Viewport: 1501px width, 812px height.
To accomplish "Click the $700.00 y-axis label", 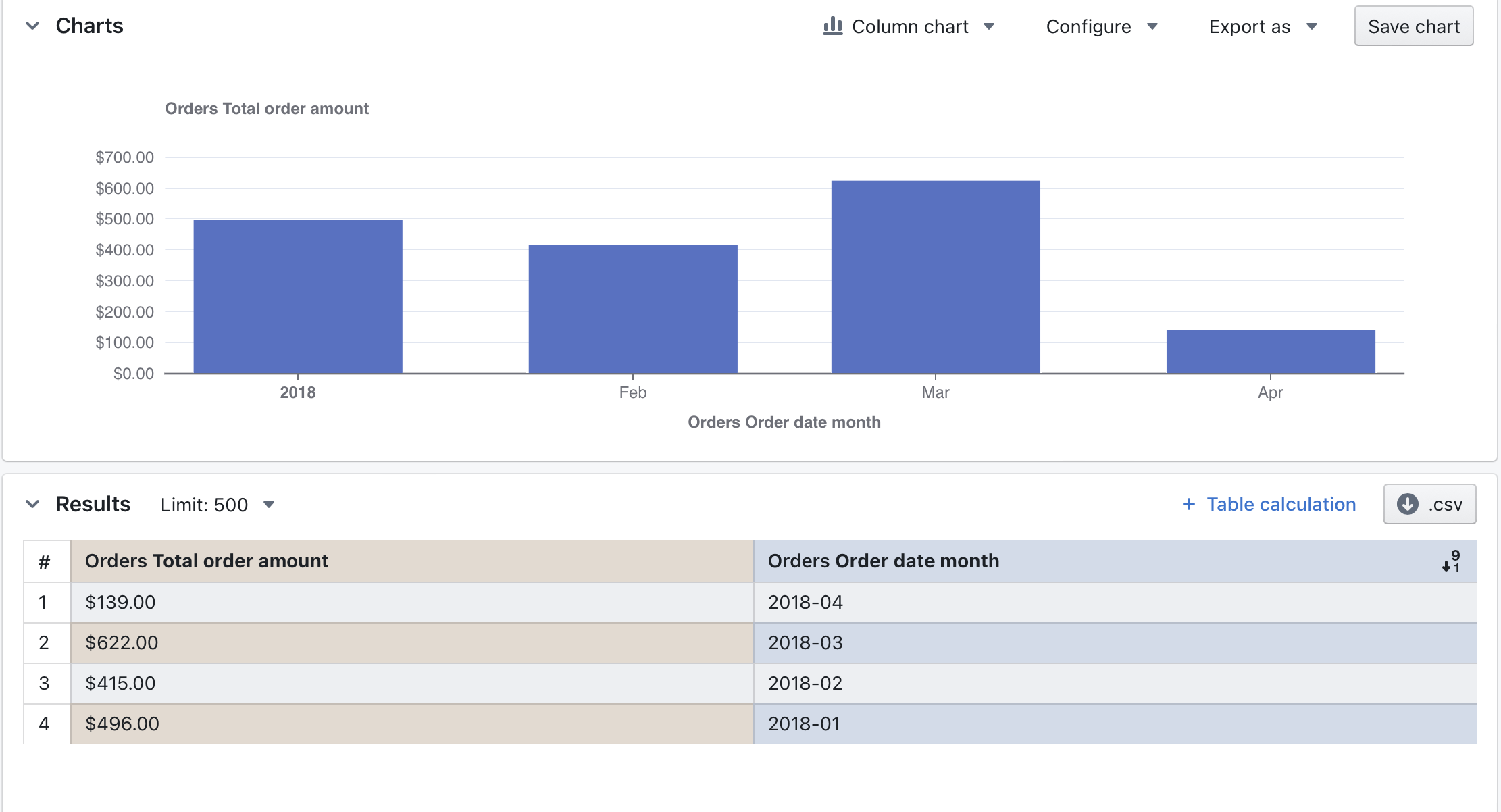I will tap(125, 157).
